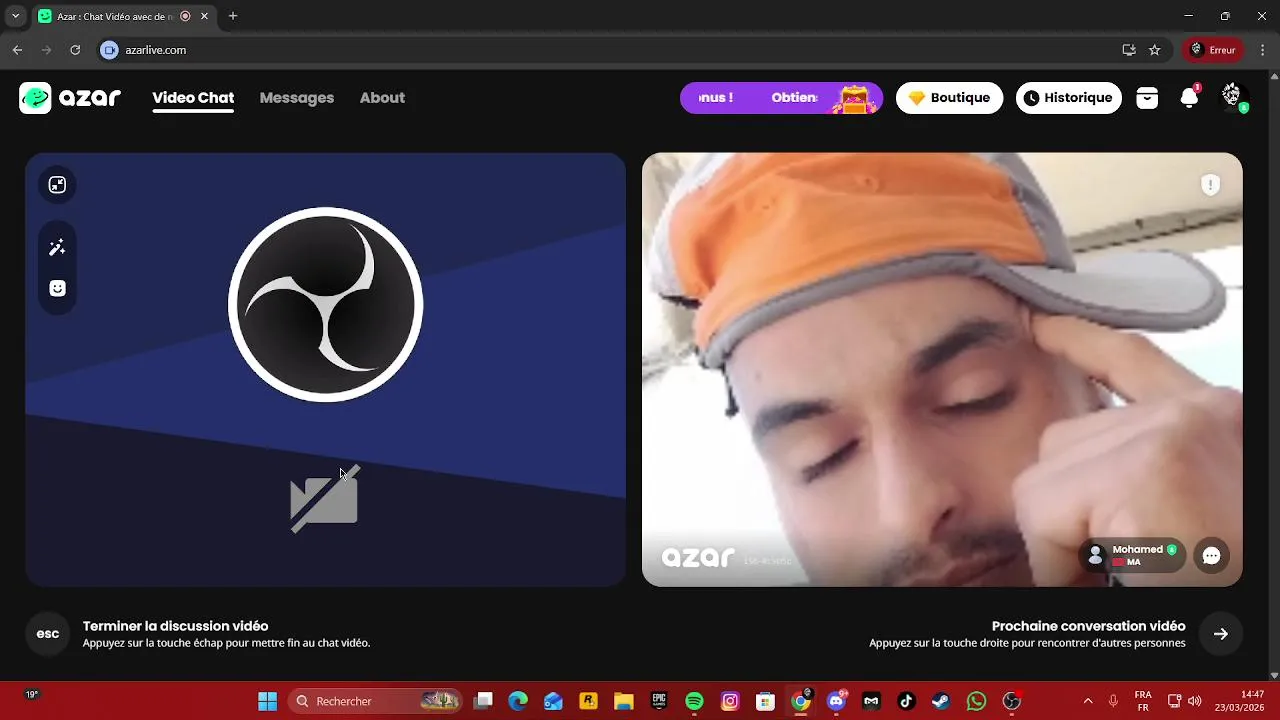Viewport: 1280px width, 720px height.
Task: Report user with shield icon
Action: pyautogui.click(x=1211, y=184)
